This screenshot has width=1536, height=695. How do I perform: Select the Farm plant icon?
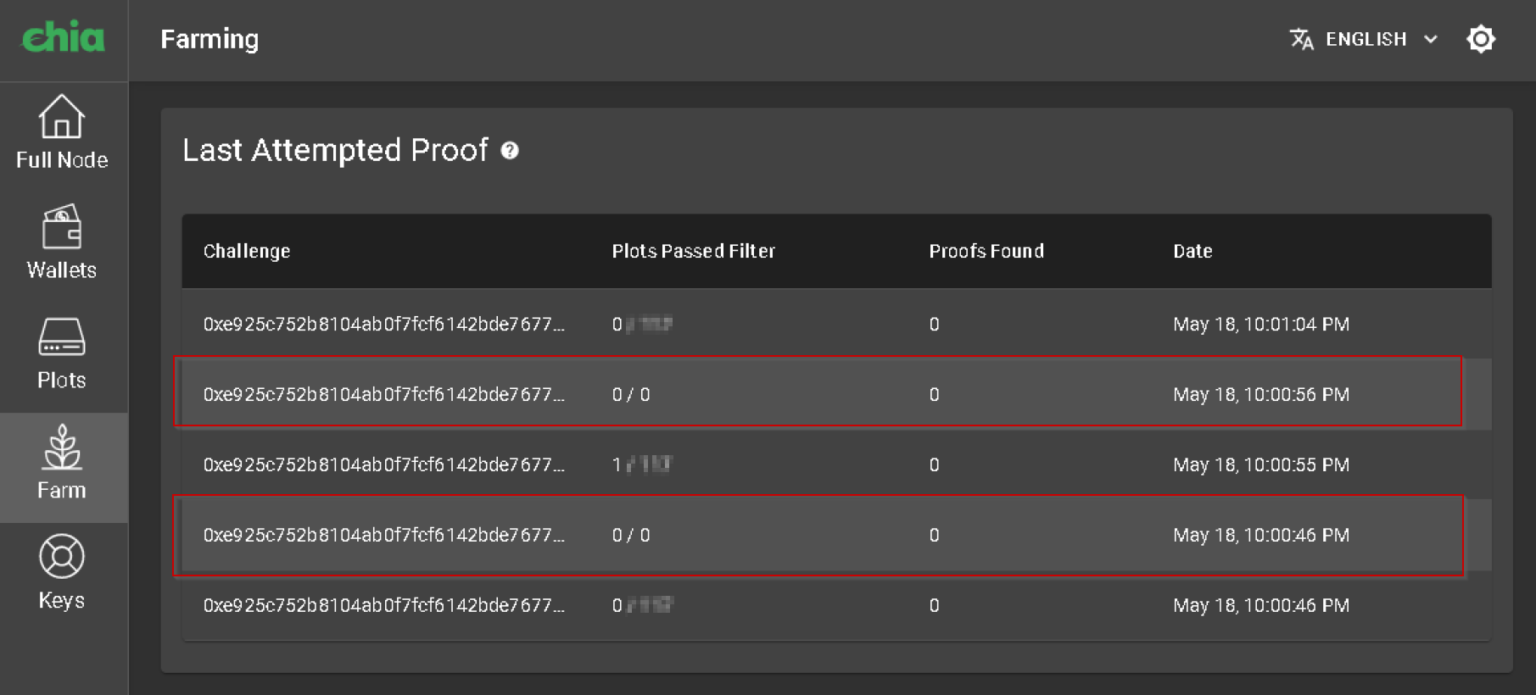pos(62,448)
